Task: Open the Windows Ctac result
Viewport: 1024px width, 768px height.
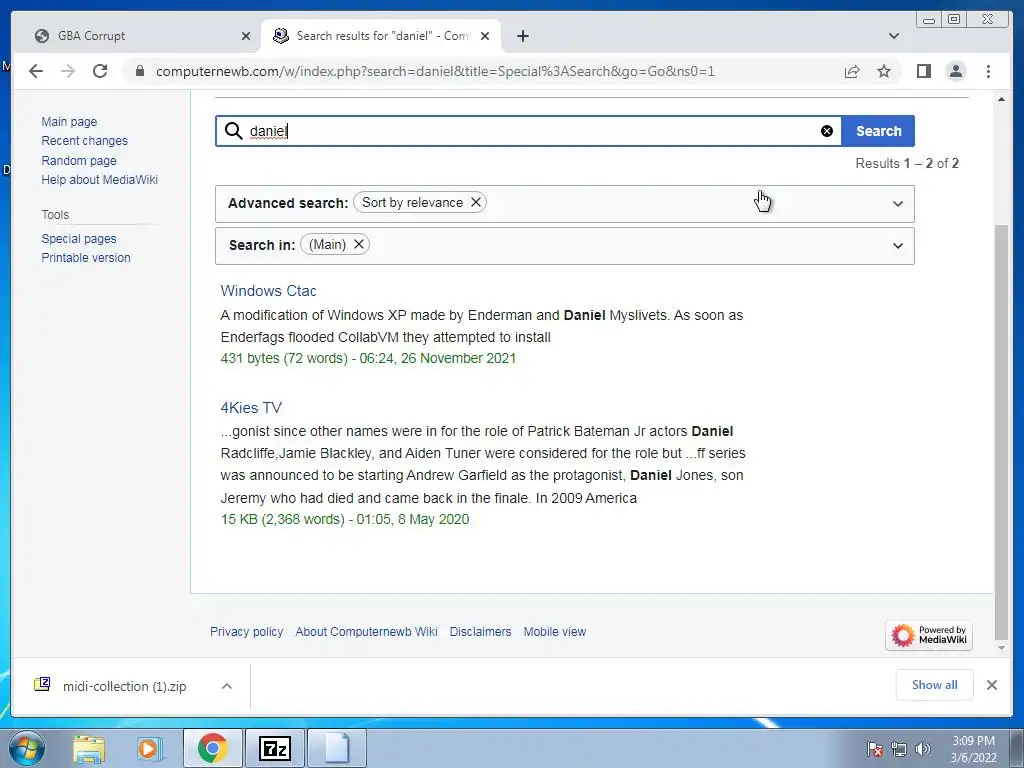Action: [x=268, y=291]
